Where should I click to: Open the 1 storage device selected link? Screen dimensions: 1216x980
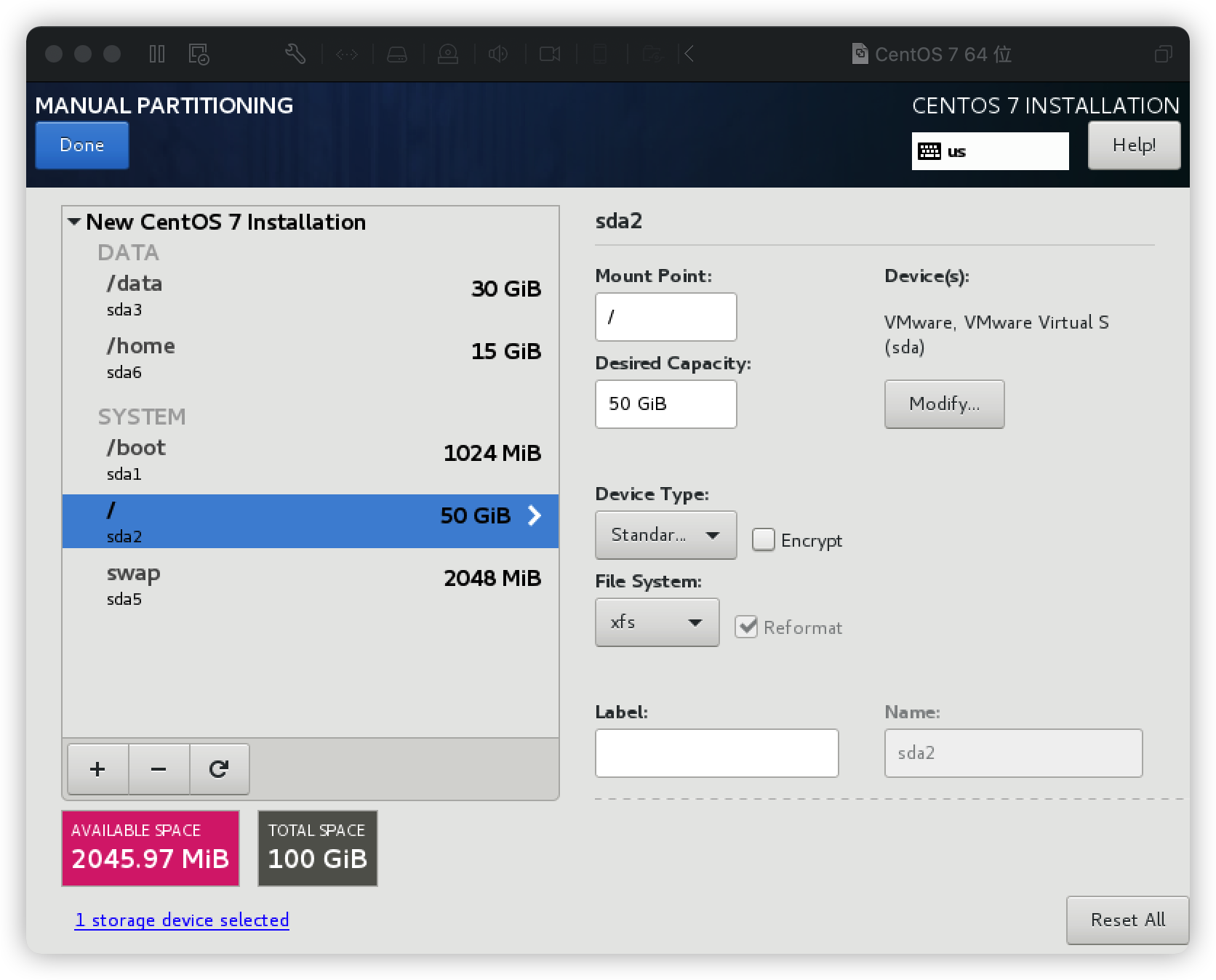(182, 920)
